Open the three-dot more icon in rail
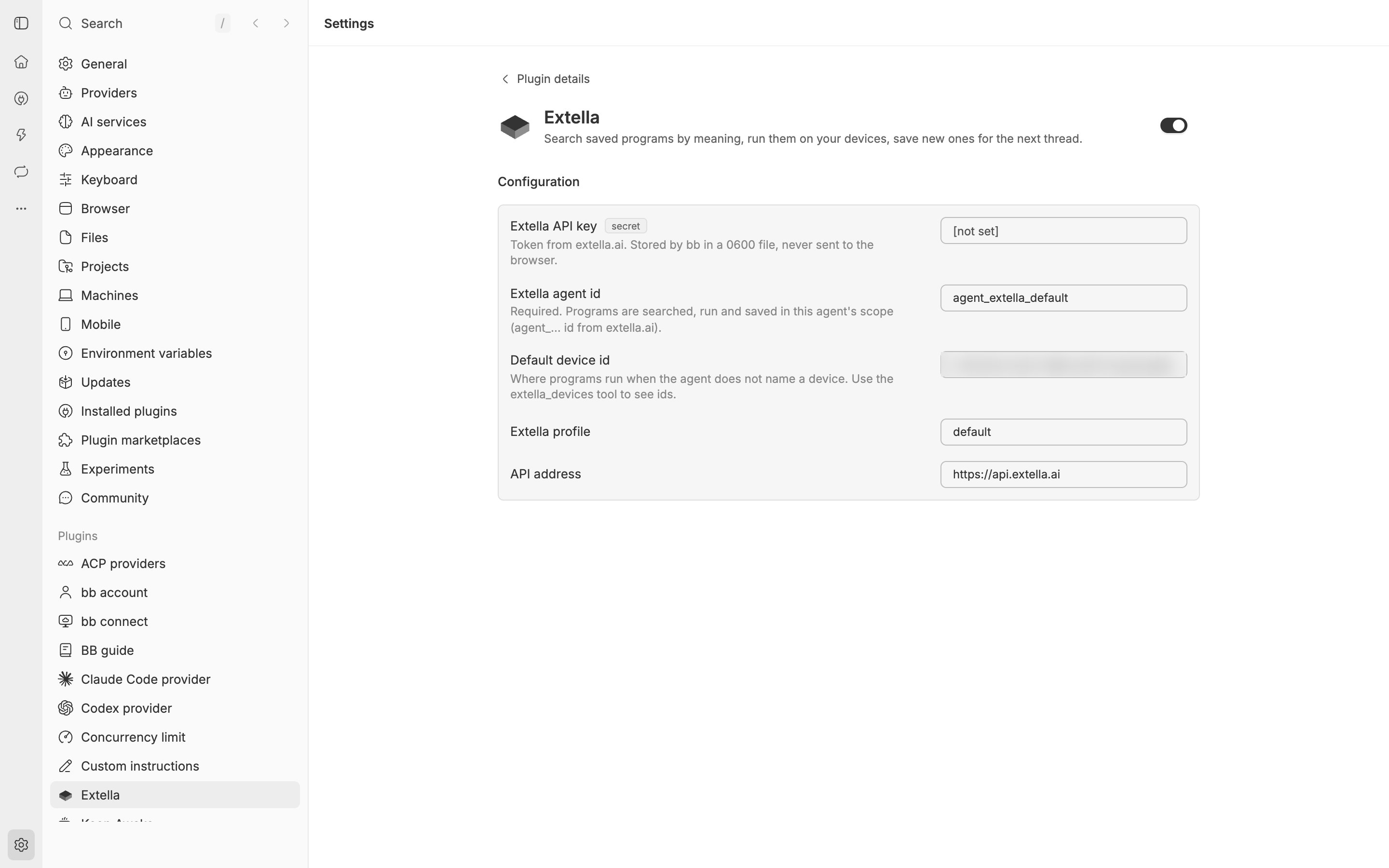This screenshot has height=868, width=1389. click(21, 208)
